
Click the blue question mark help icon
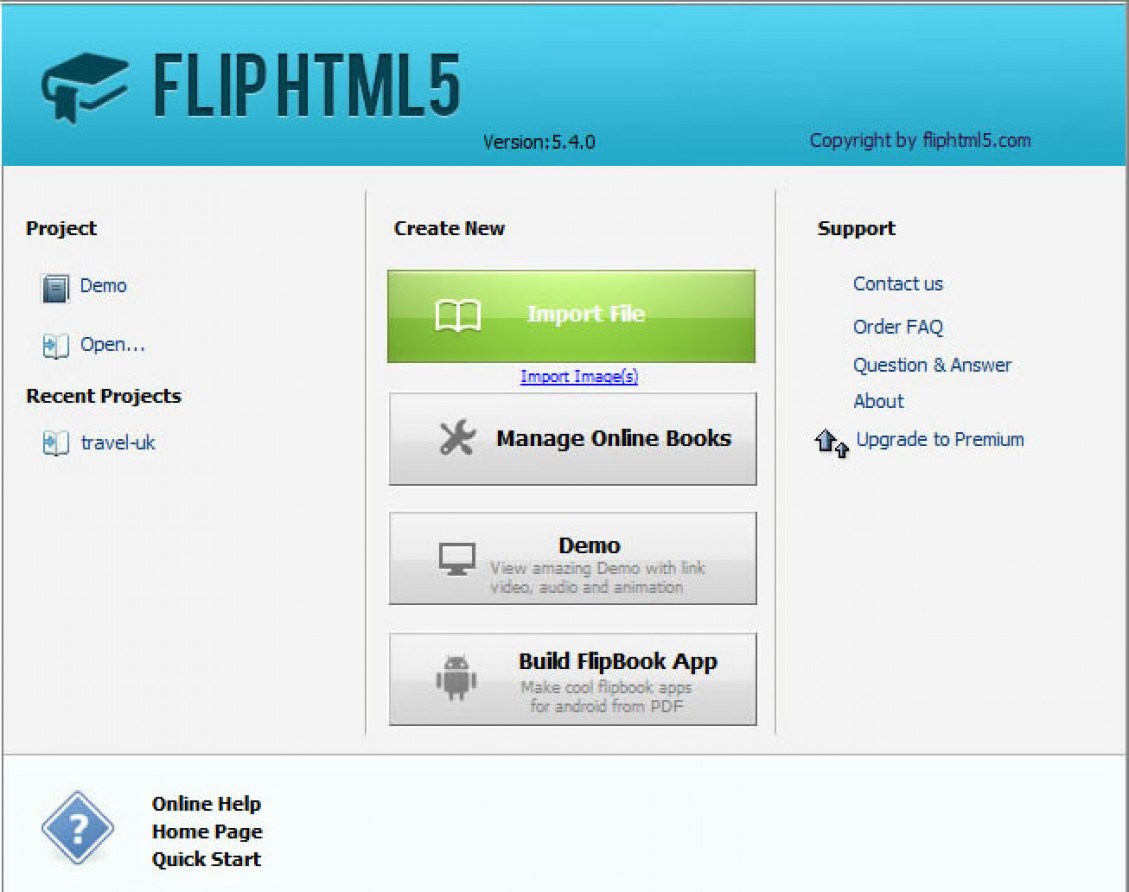click(x=77, y=828)
